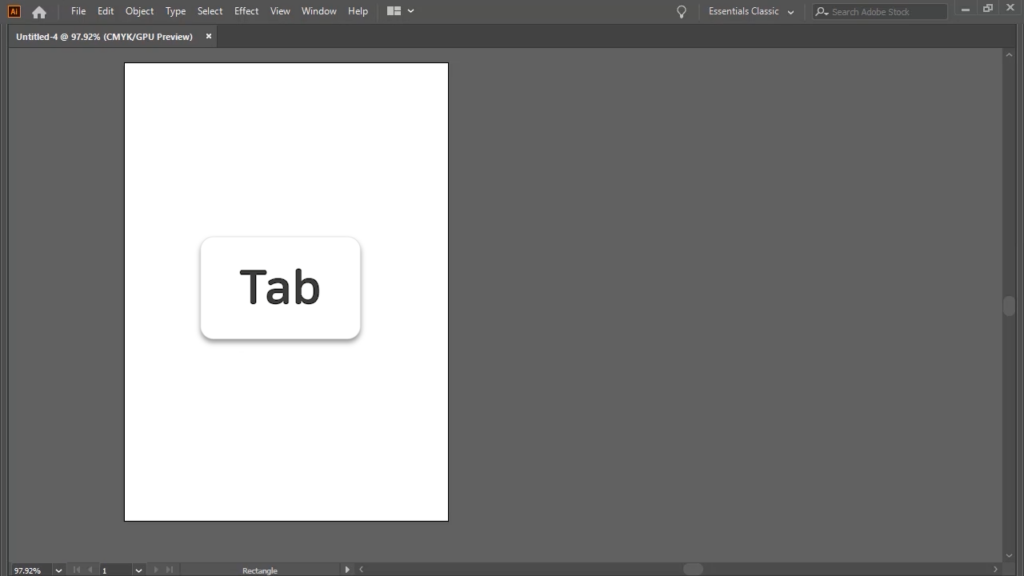Viewport: 1024px width, 576px height.
Task: Click the Illustrator Ai logo icon
Action: (14, 12)
